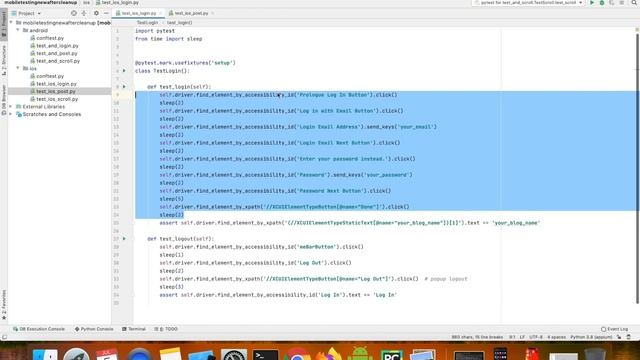Toggle the DB Browser side tab
Image resolution: width=640 pixels, height=360 pixels.
(x=4, y=100)
